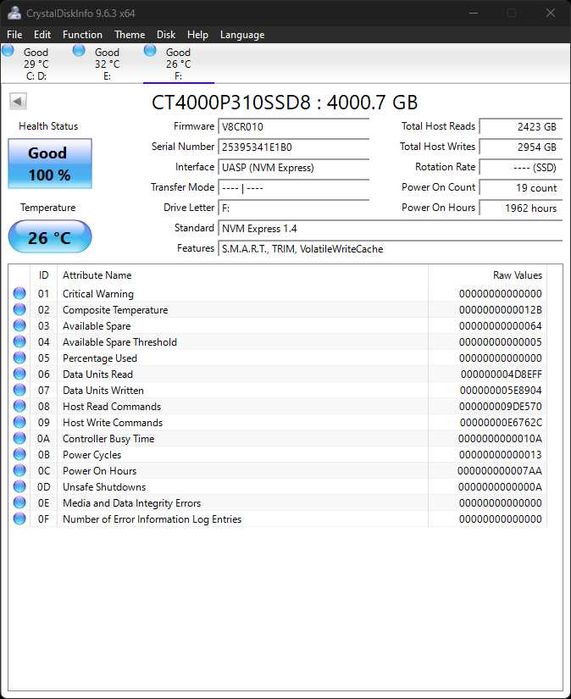
Task: Click the Total Host Writes value 2954 GB
Action: (521, 147)
